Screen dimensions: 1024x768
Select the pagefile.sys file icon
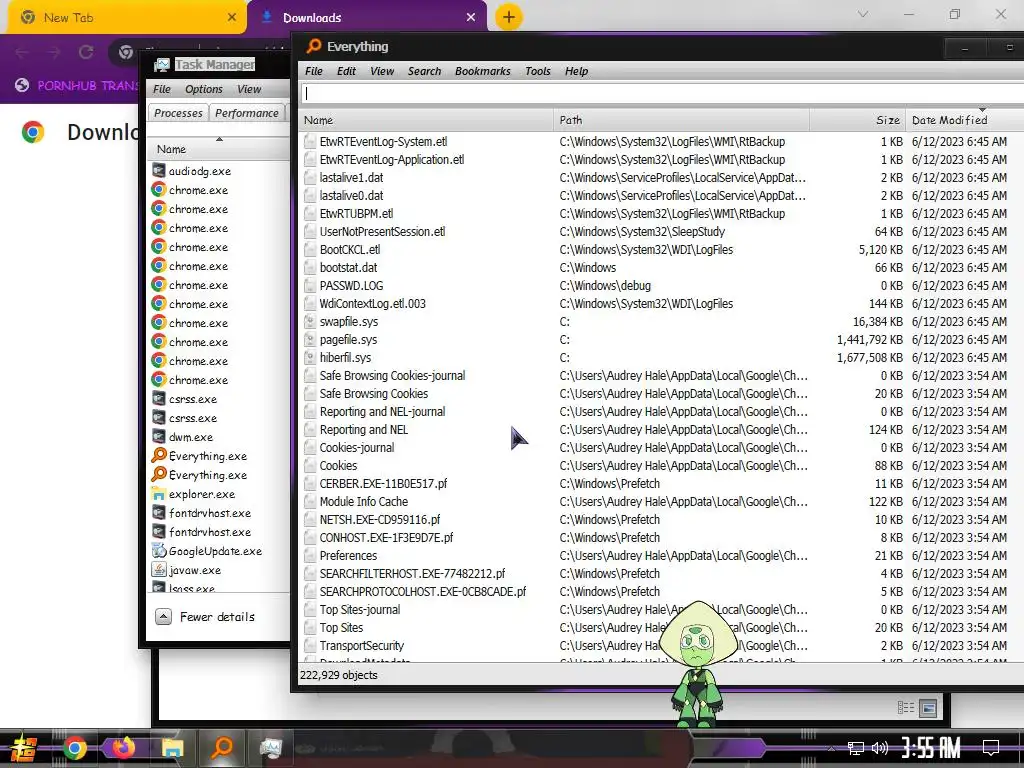310,340
